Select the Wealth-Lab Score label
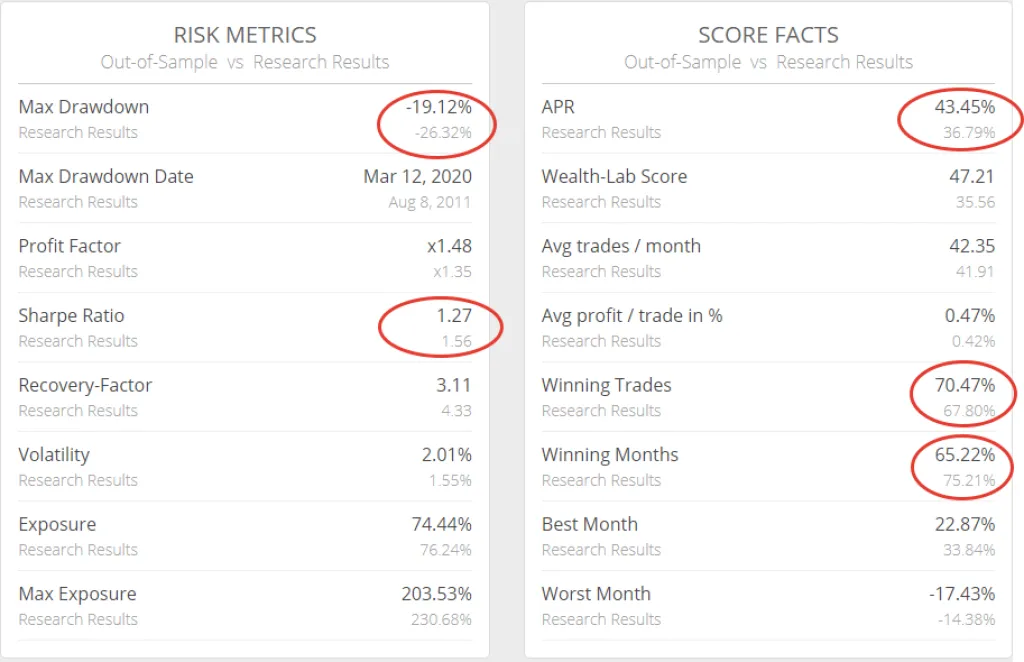 pos(614,177)
